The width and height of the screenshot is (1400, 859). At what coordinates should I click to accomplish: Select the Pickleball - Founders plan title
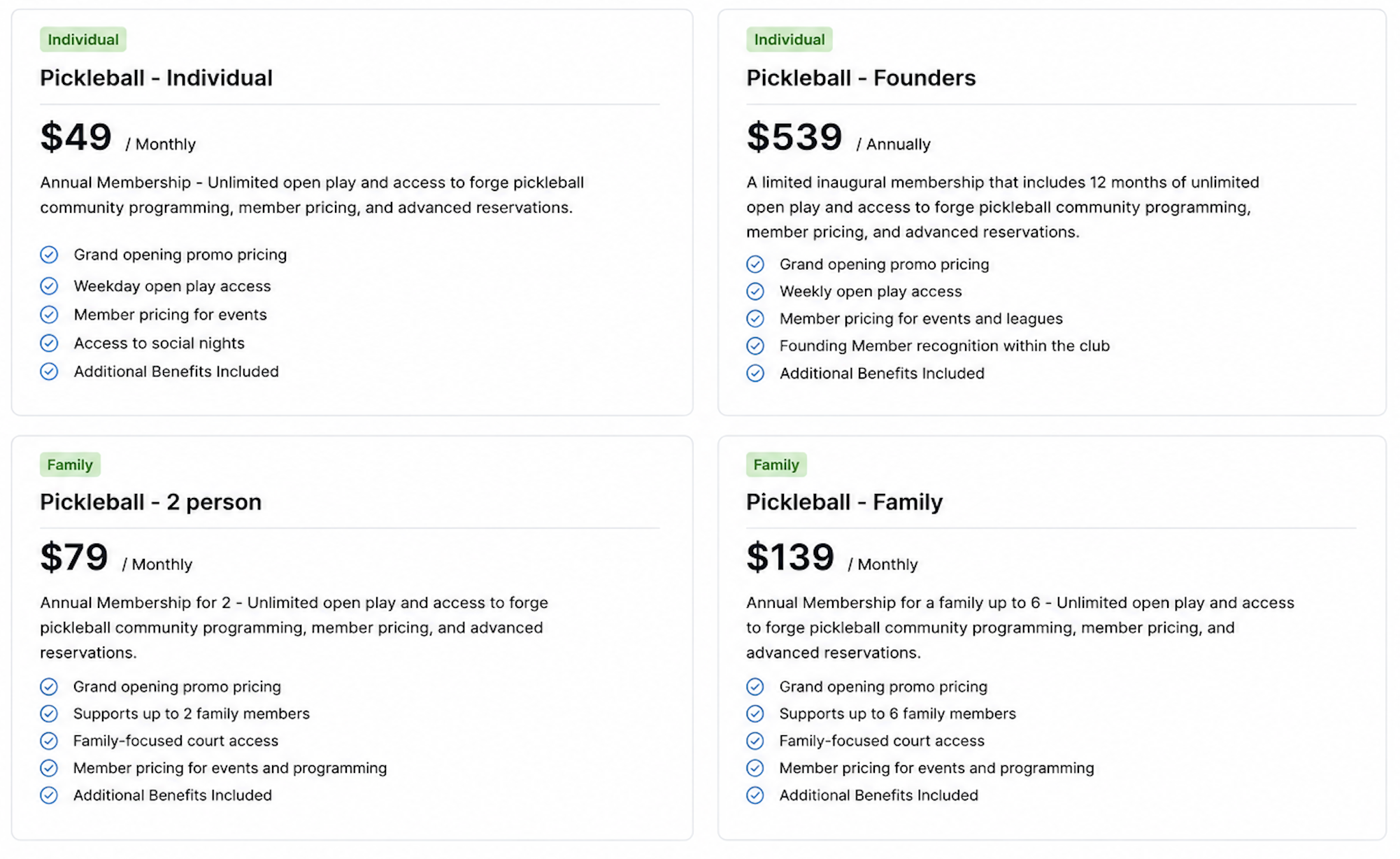click(x=861, y=78)
